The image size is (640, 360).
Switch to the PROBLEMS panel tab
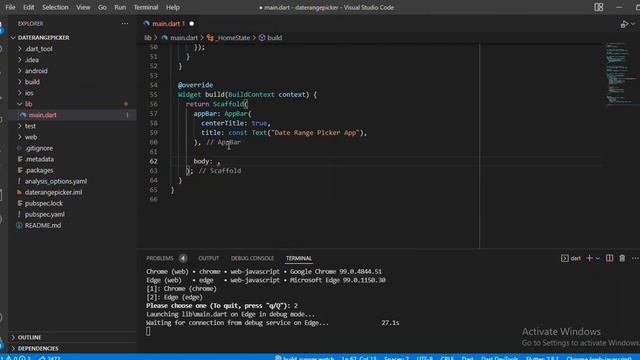(x=160, y=258)
